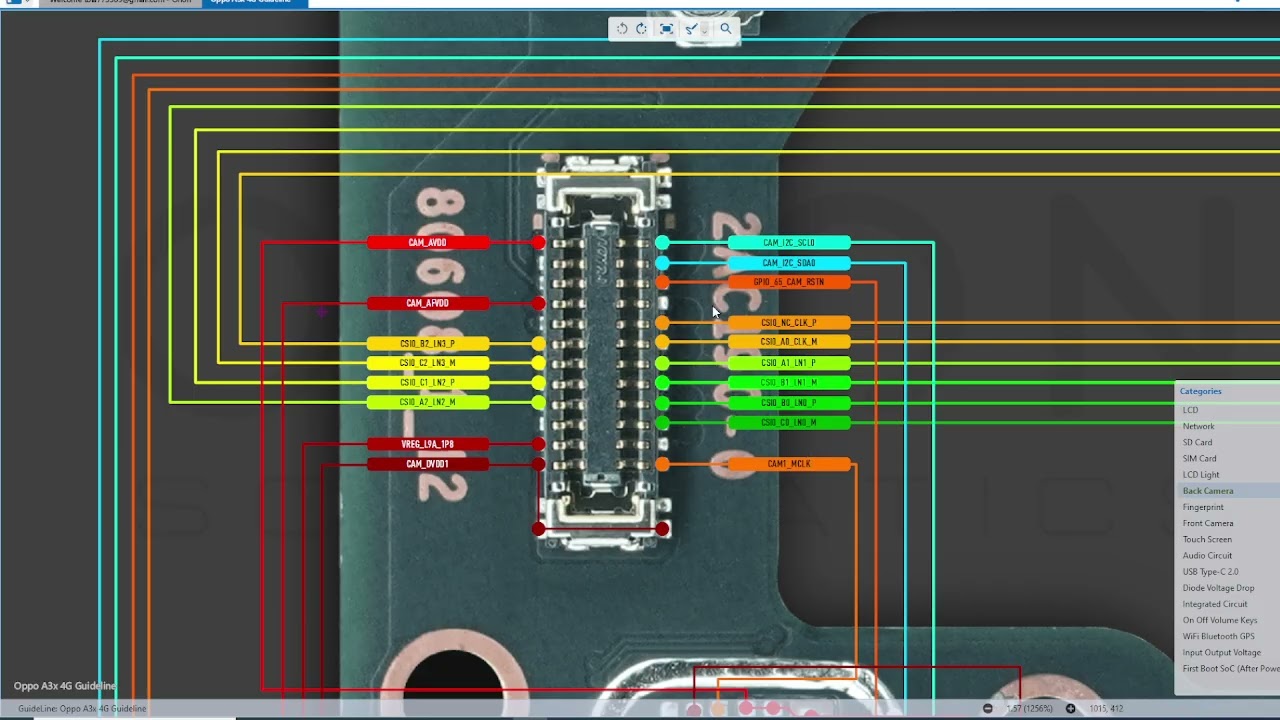Click the zoom level 1.57 (1256%) readout
Screen dimensions: 1280x720
[x=1029, y=708]
